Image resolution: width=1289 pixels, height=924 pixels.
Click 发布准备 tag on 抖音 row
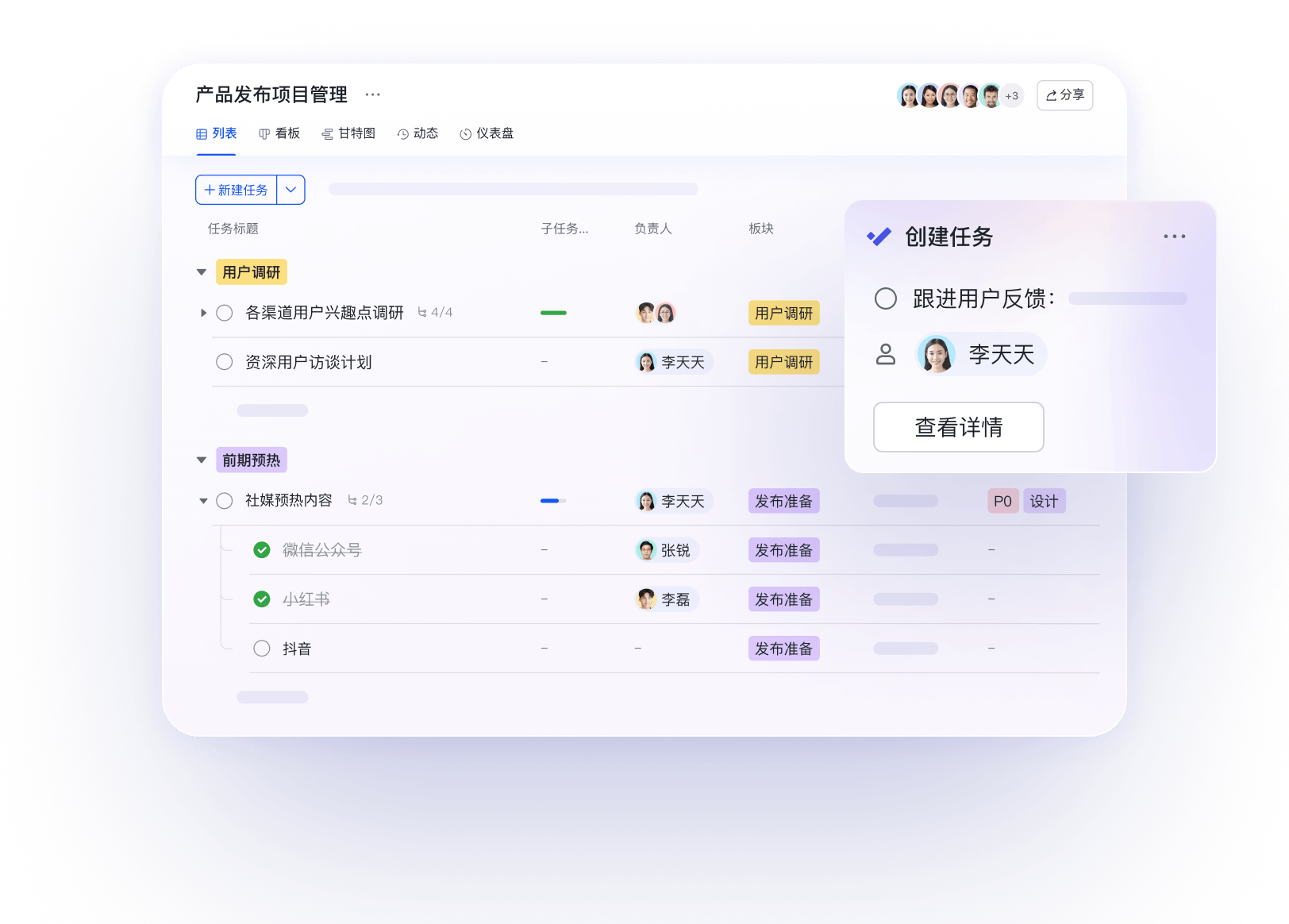[x=783, y=649]
